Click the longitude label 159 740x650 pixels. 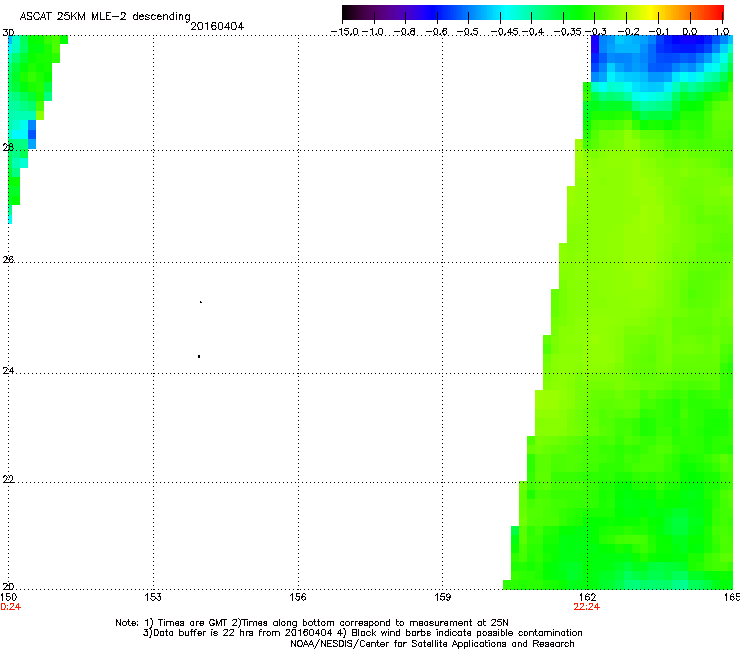point(442,597)
